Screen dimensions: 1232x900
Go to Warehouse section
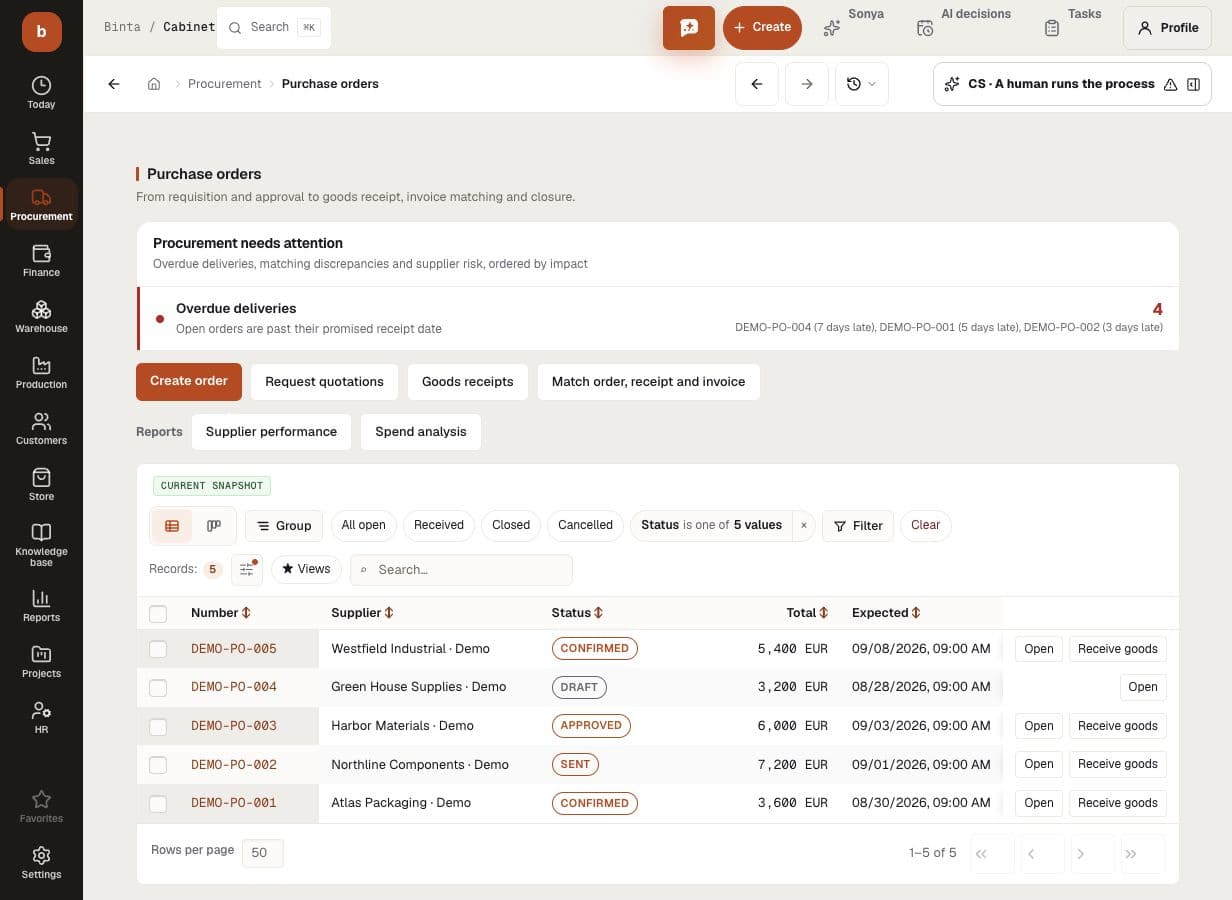(x=41, y=316)
